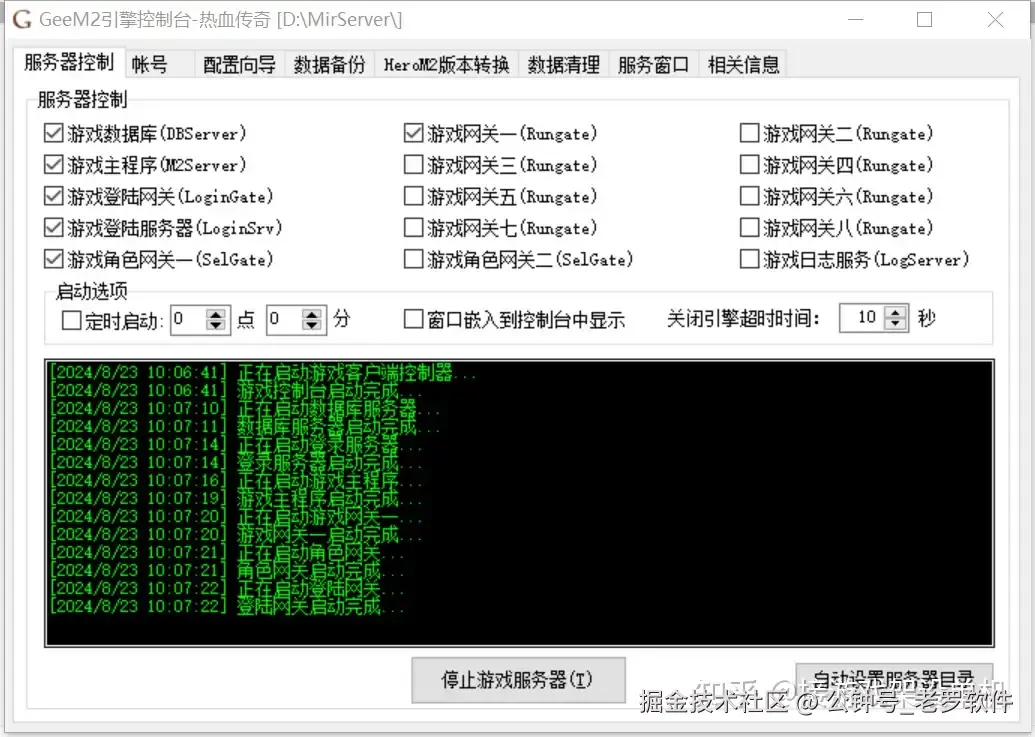
Task: Go to the 数据清理 tab
Action: [563, 64]
